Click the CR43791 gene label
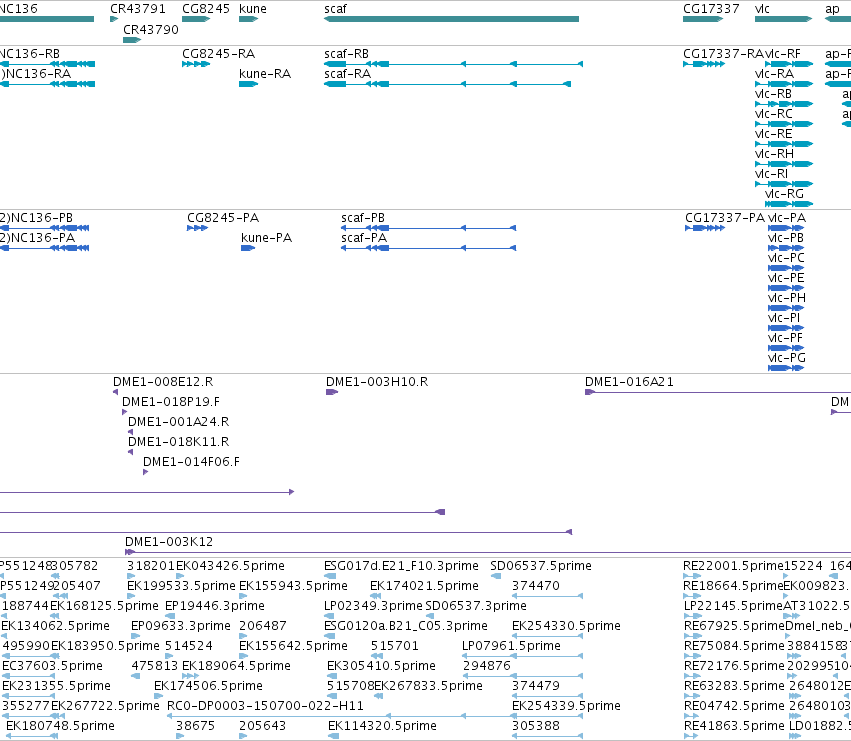This screenshot has height=741, width=851. pos(138,9)
